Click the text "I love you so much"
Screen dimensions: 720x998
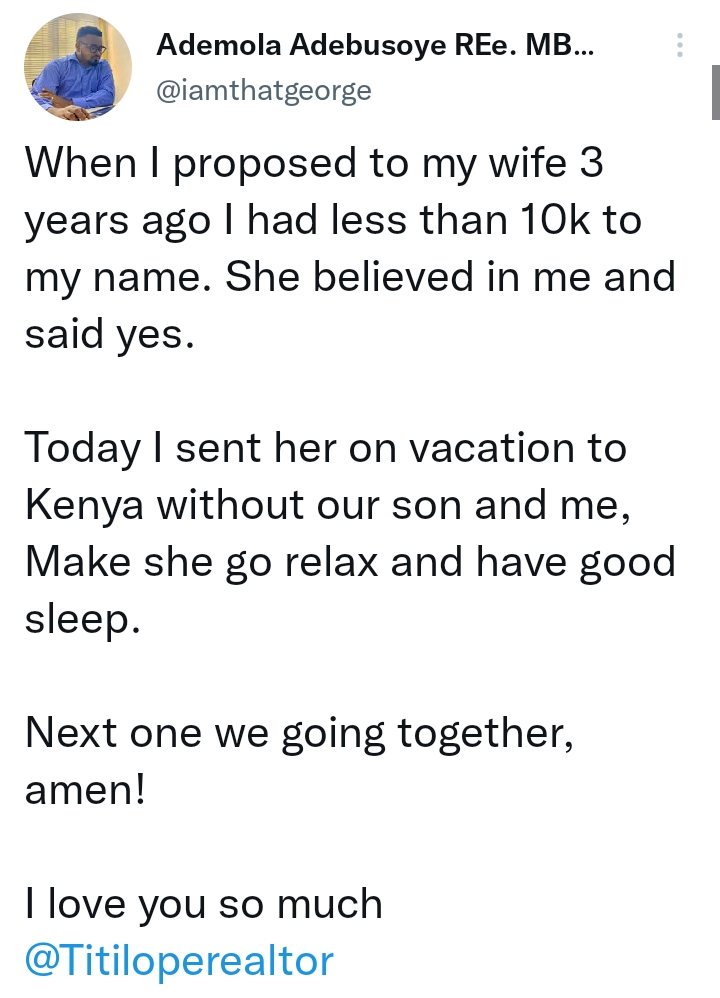coord(204,904)
